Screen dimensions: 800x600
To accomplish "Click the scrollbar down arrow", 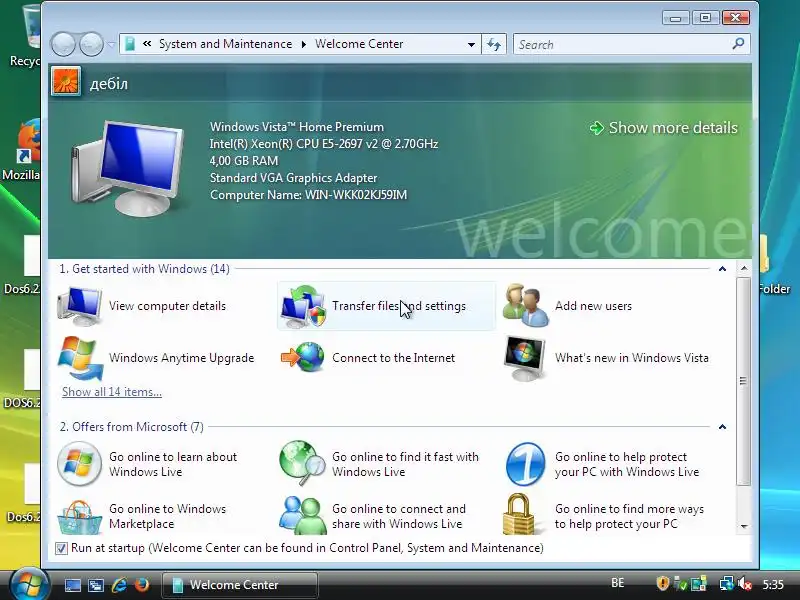I will point(744,527).
